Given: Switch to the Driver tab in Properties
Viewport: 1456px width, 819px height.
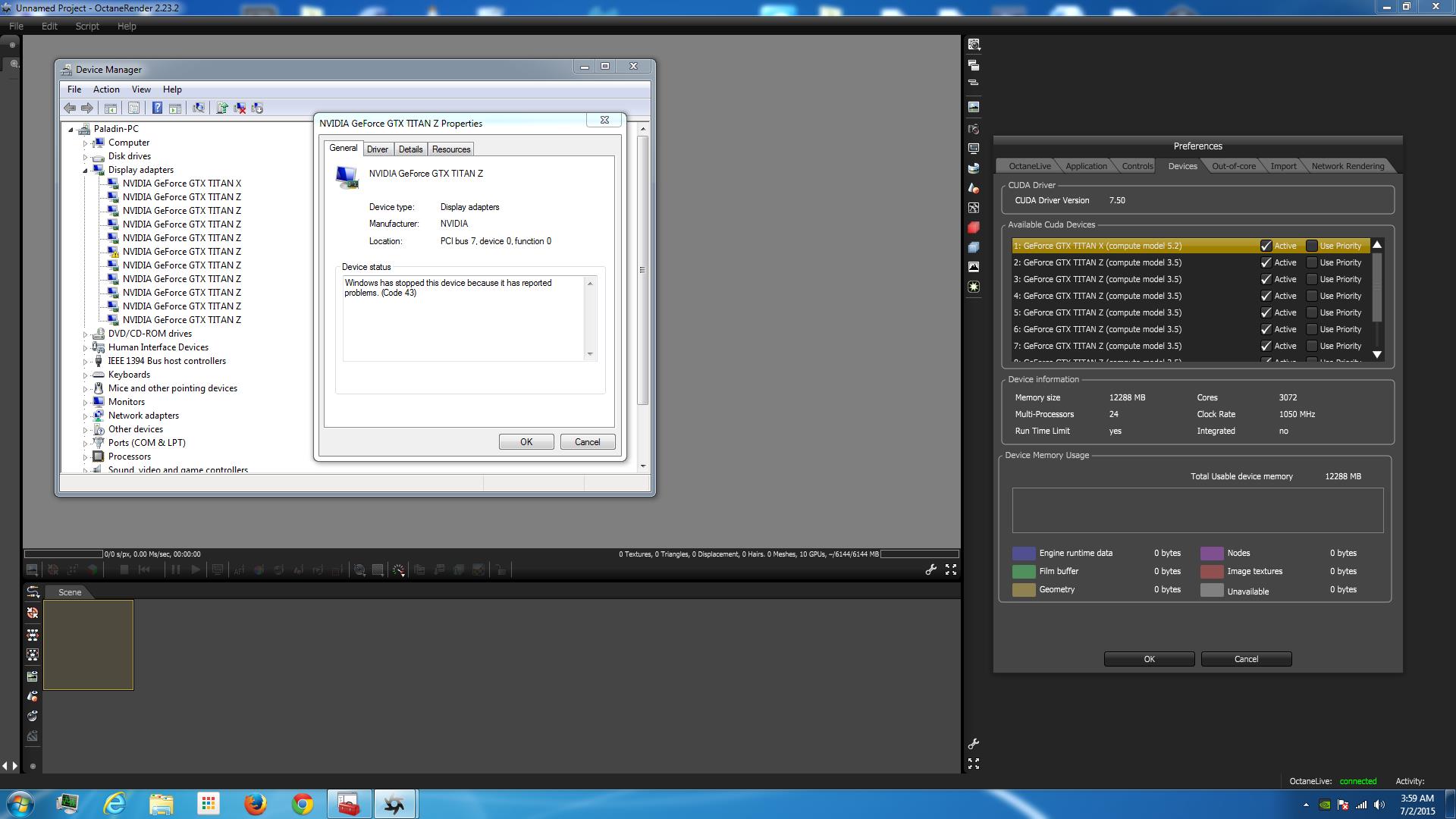Looking at the screenshot, I should coord(377,149).
